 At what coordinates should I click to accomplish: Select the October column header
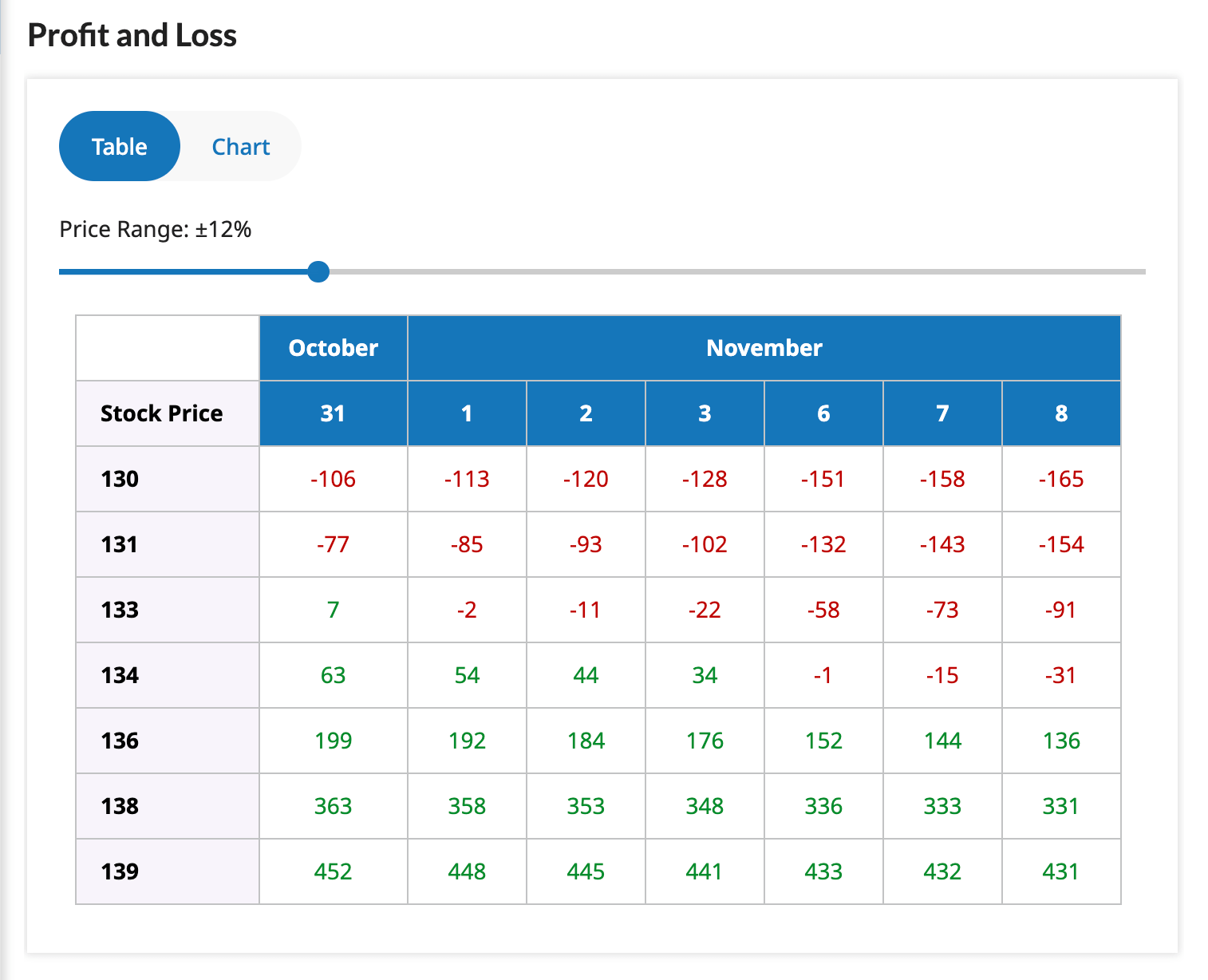[333, 348]
